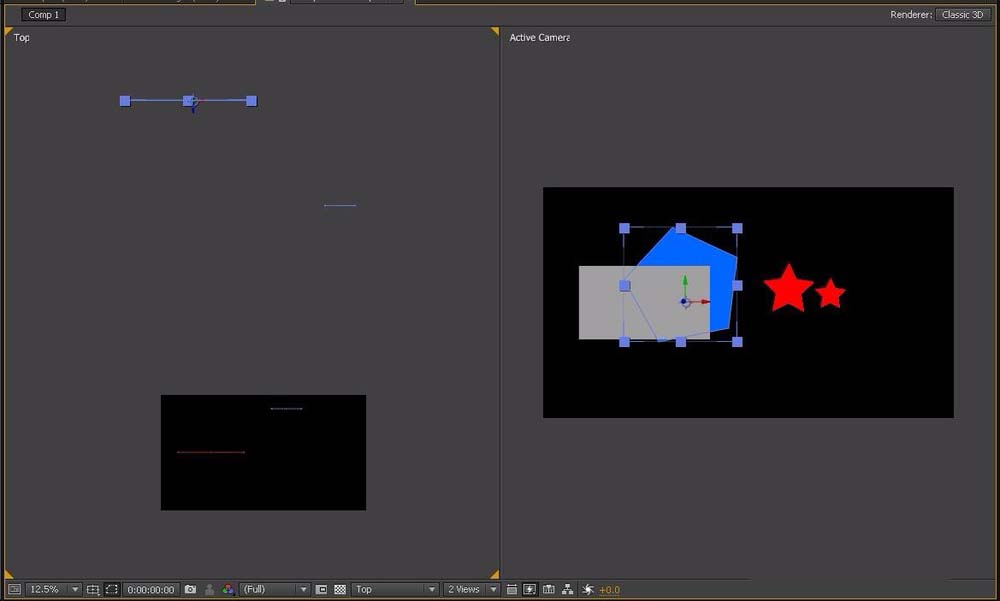Open the 12.5% magnification dropdown
This screenshot has height=601, width=1000.
tap(54, 590)
